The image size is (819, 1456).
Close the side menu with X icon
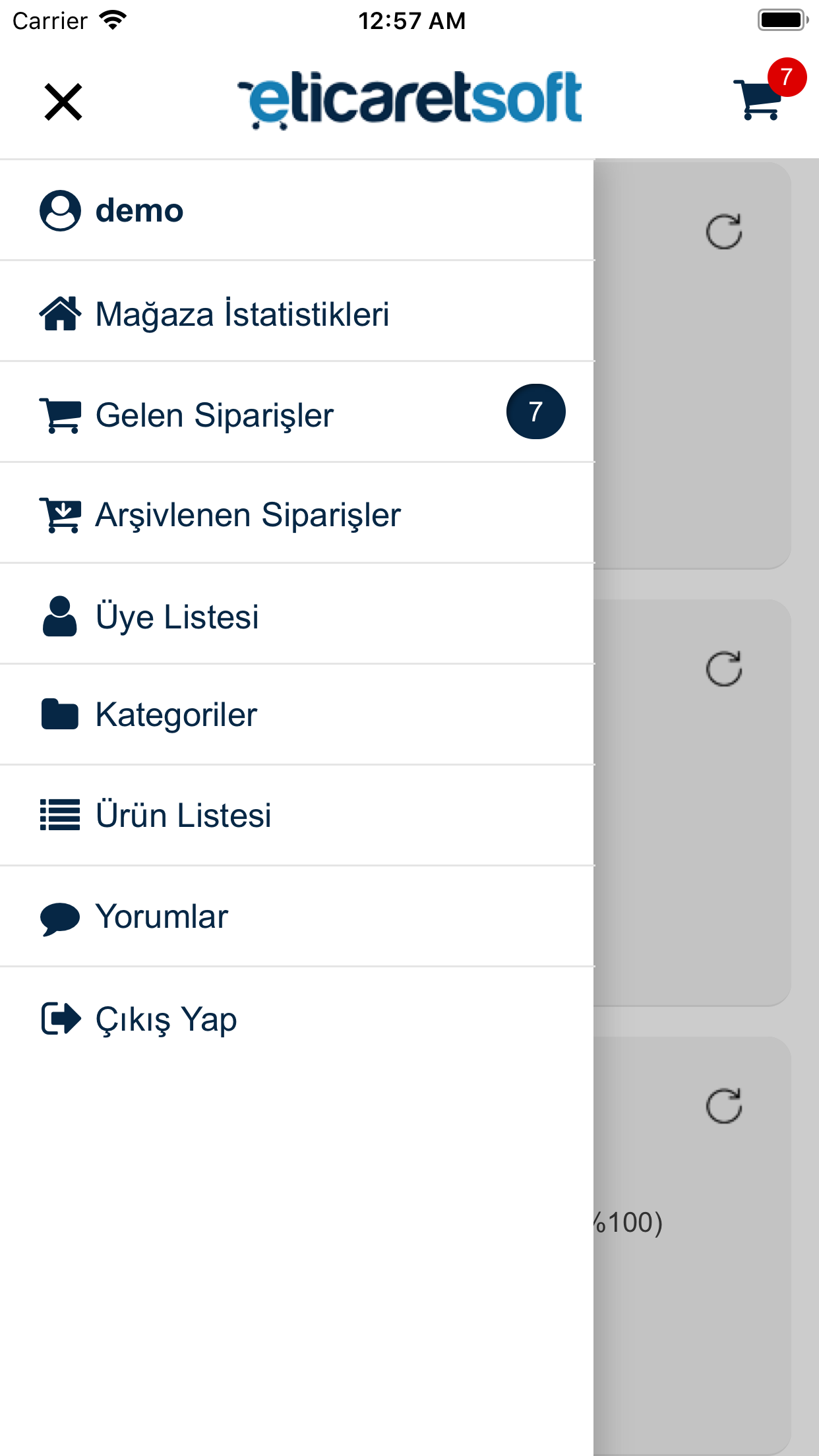pos(63,102)
